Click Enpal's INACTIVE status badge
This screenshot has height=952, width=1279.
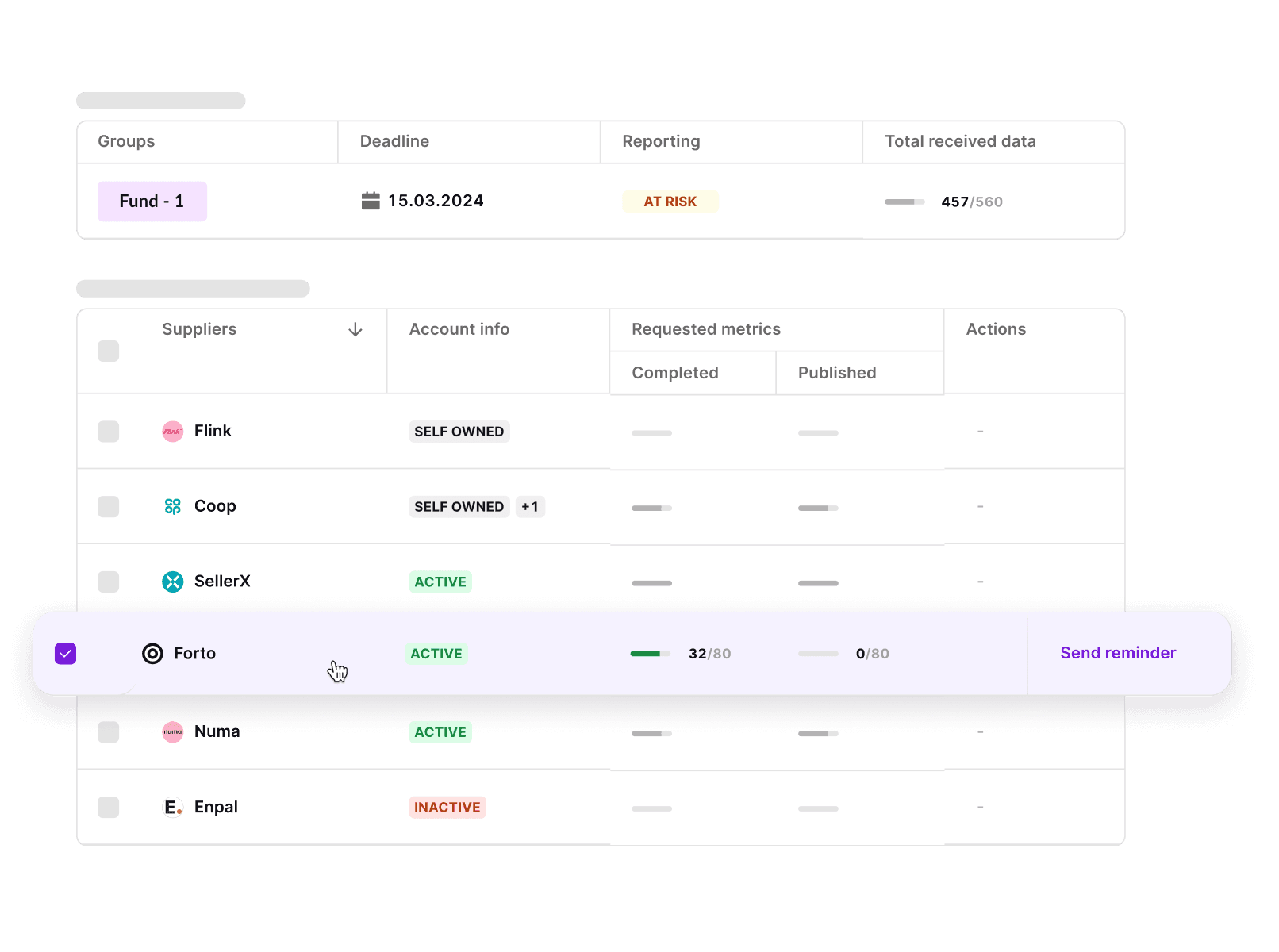point(447,808)
